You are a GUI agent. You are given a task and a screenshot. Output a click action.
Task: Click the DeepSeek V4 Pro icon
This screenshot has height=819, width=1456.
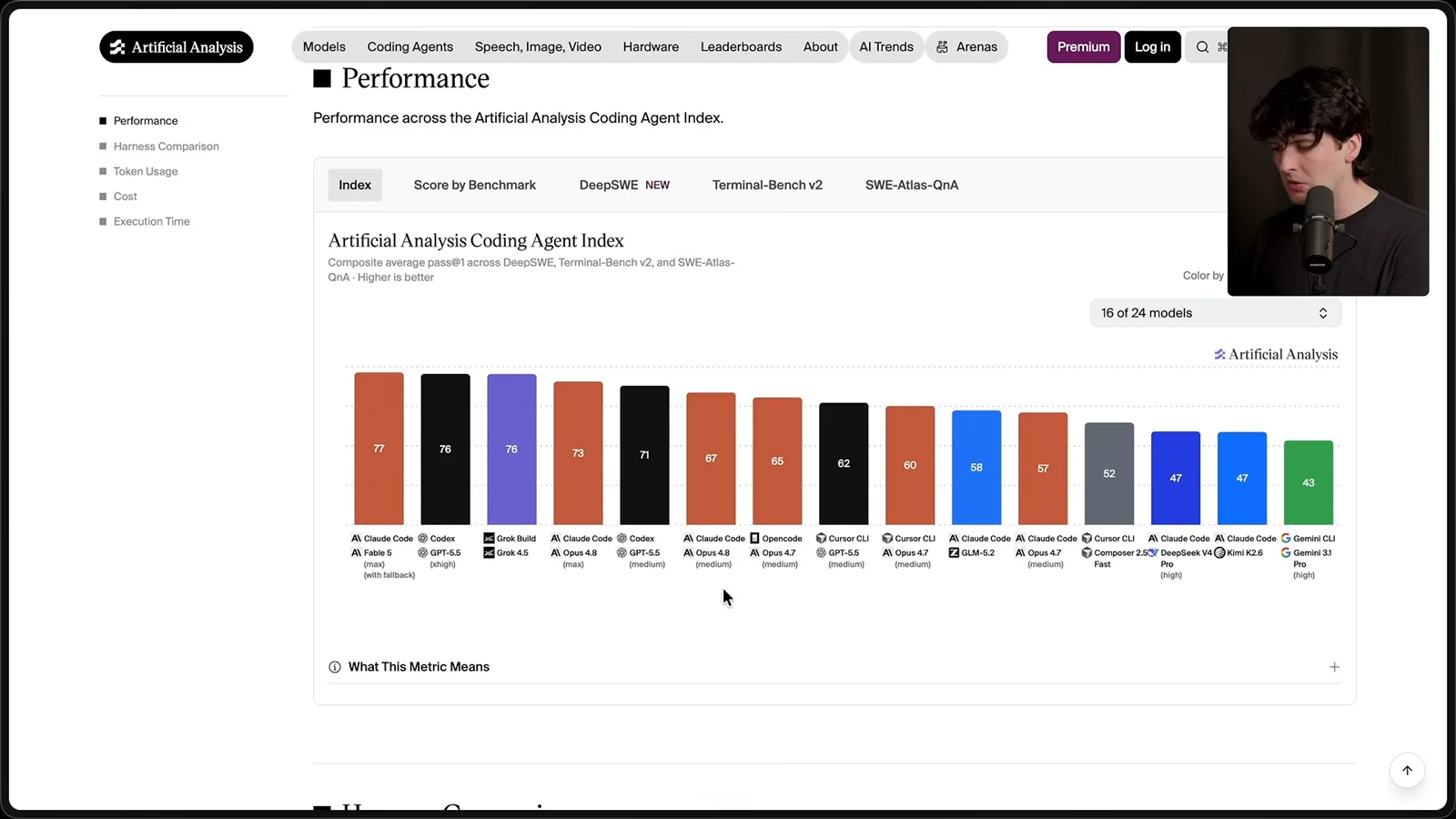tap(1153, 552)
